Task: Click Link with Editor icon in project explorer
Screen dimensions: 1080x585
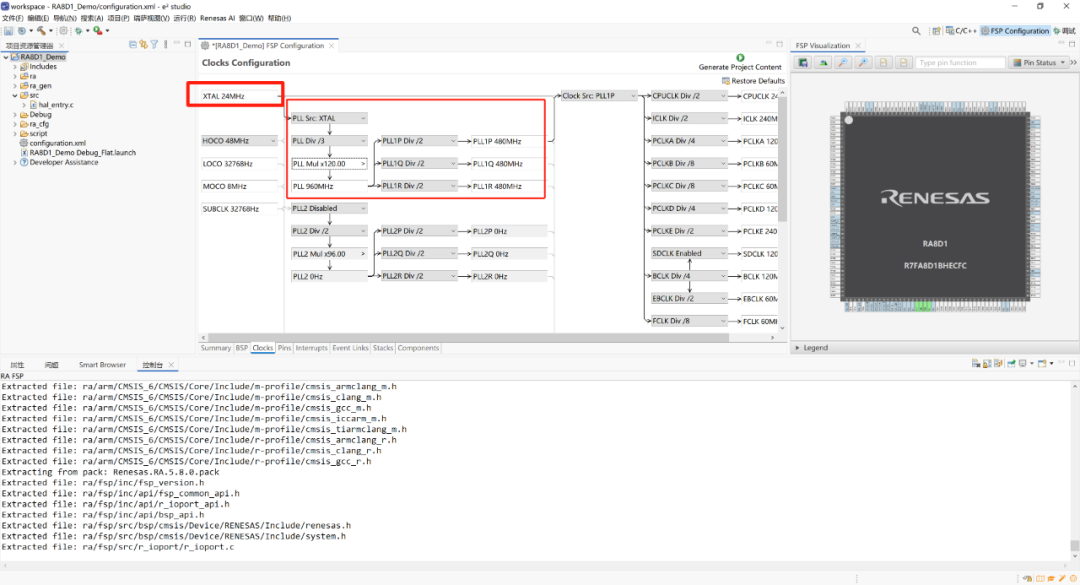Action: point(143,45)
